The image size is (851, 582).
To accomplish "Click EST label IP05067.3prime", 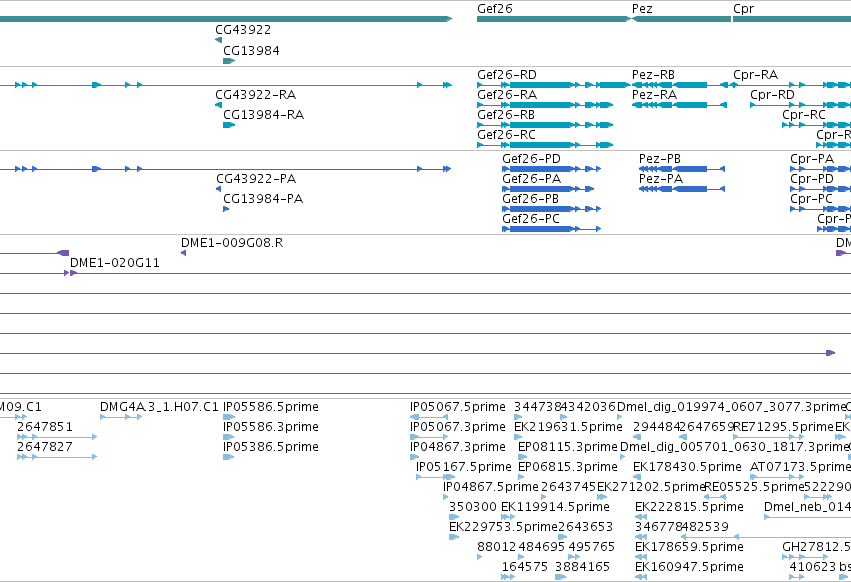I will [x=458, y=427].
